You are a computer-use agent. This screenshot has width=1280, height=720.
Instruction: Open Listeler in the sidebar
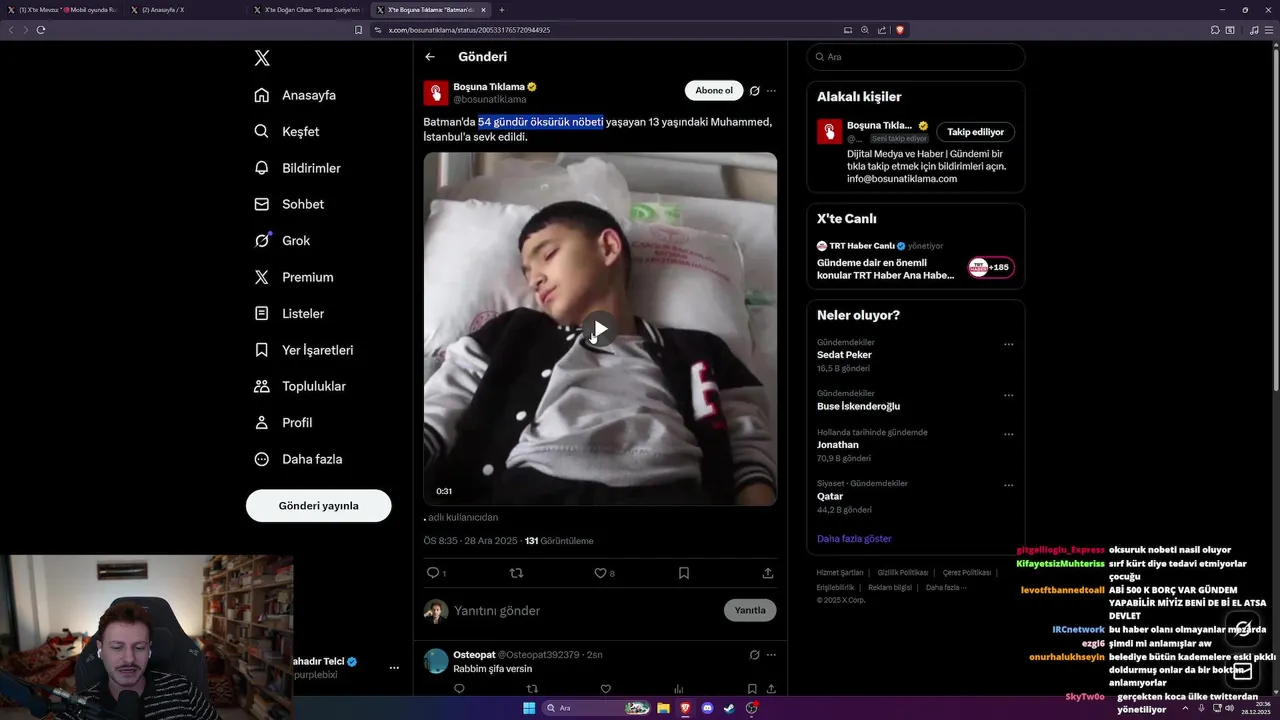pyautogui.click(x=289, y=314)
